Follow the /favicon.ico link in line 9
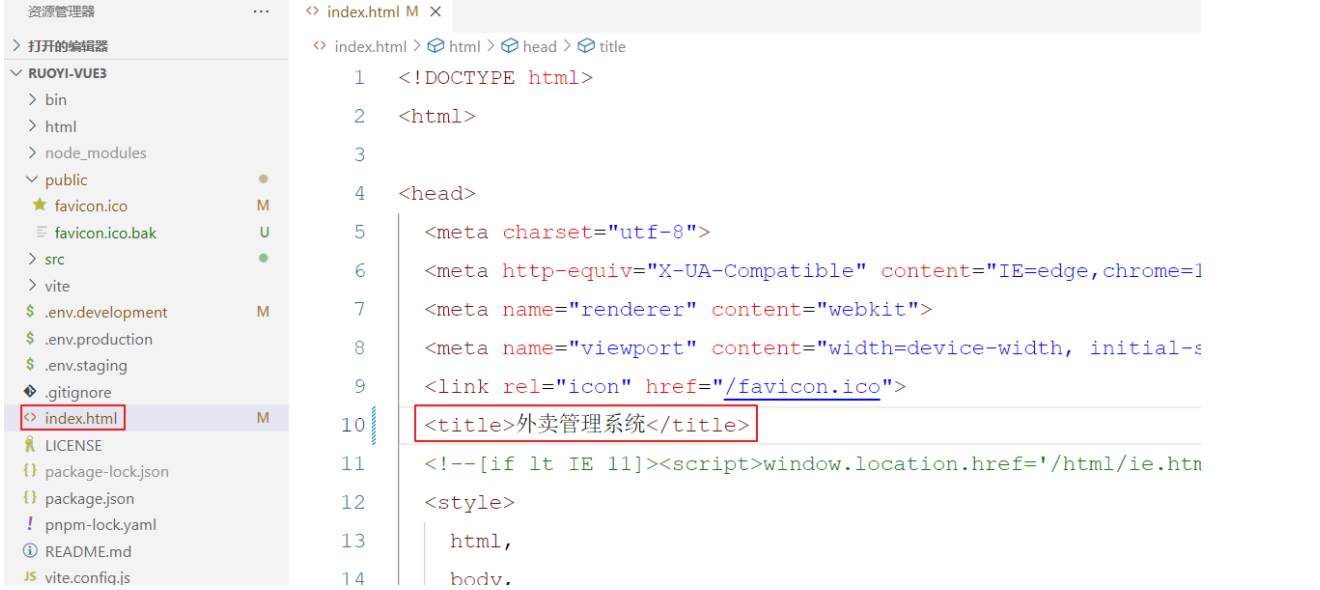1320x590 pixels. pyautogui.click(x=803, y=386)
